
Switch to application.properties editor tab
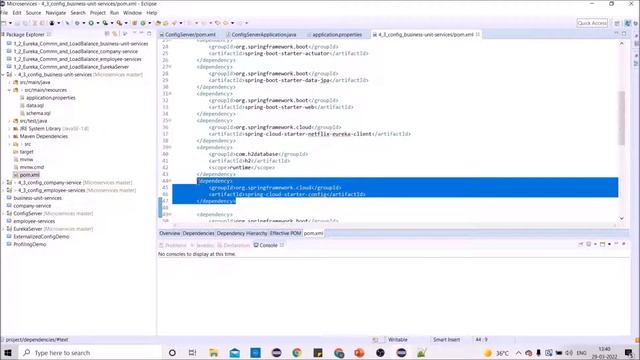(335, 35)
